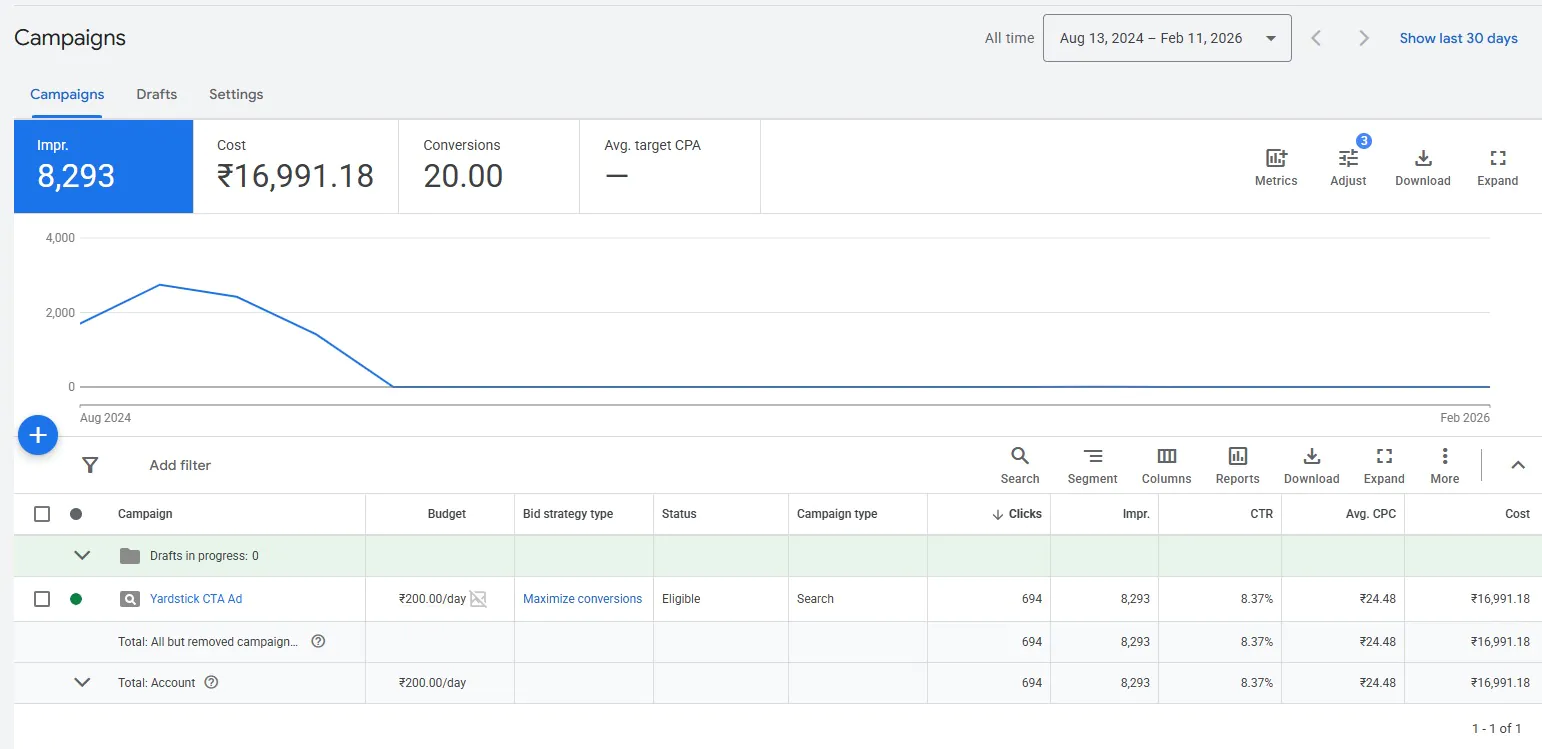The height and width of the screenshot is (749, 1542).
Task: Sort by Bid strategy type column header
Action: pos(568,514)
